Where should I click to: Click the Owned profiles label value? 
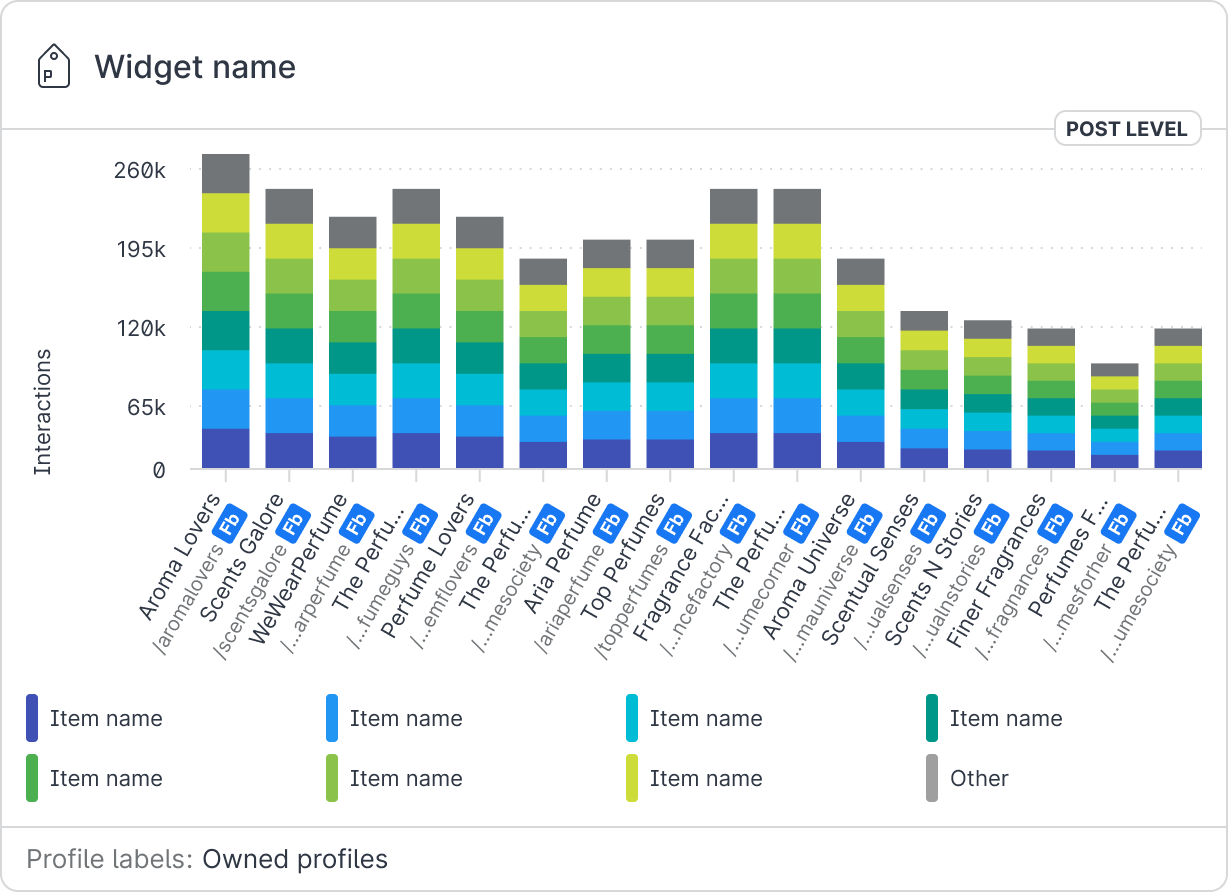pos(295,859)
